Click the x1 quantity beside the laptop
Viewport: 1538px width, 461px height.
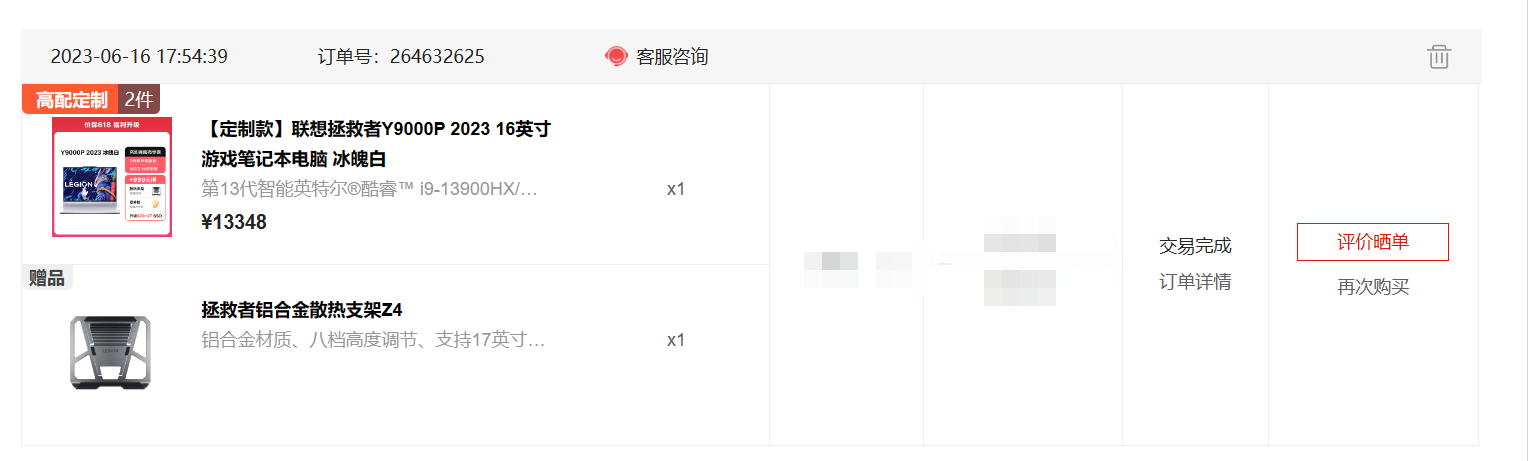pyautogui.click(x=676, y=189)
